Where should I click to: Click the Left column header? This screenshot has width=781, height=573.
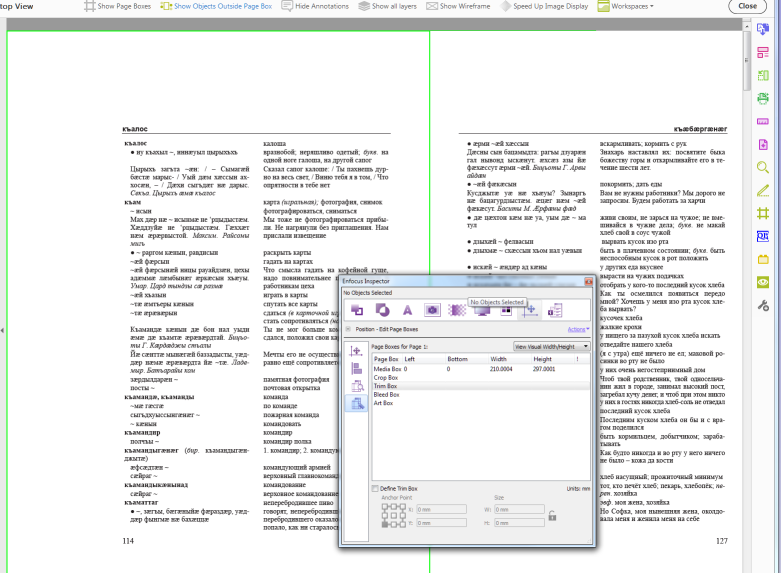pos(423,359)
